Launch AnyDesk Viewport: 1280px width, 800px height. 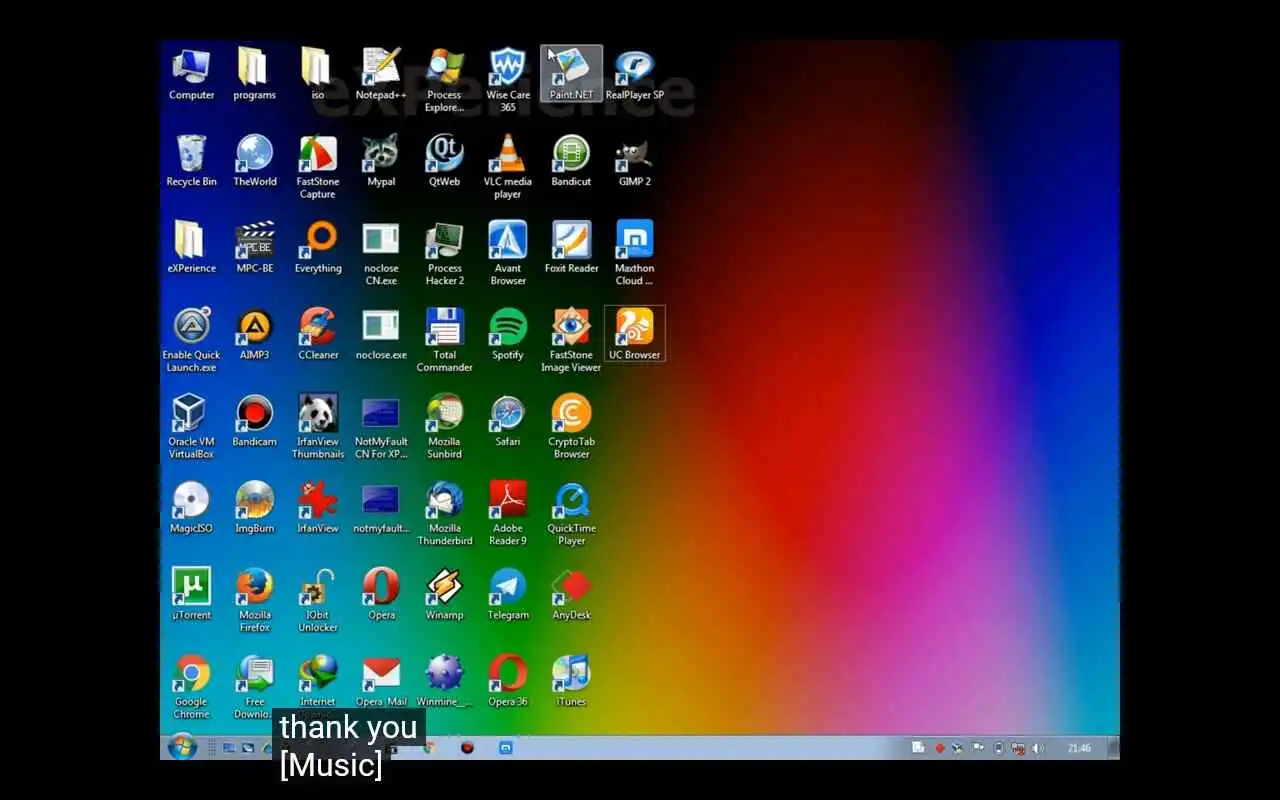[571, 595]
